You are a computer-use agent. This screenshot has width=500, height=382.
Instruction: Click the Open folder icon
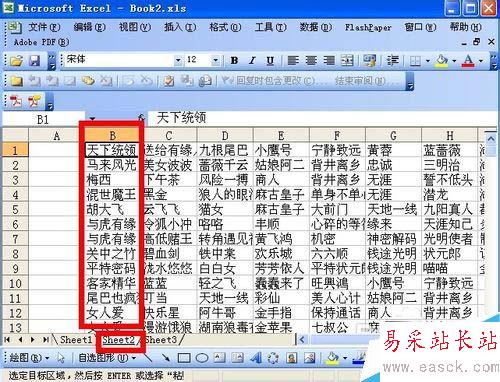(16, 61)
